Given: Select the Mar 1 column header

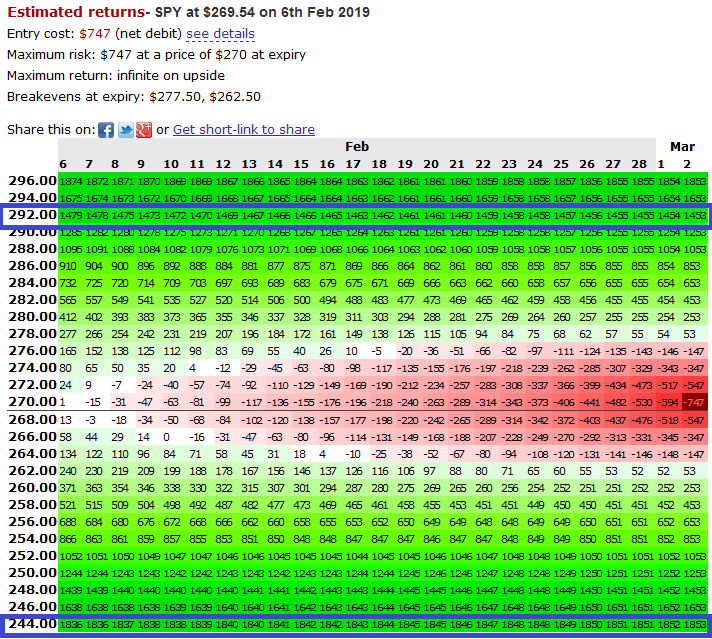Looking at the screenshot, I should pos(661,164).
